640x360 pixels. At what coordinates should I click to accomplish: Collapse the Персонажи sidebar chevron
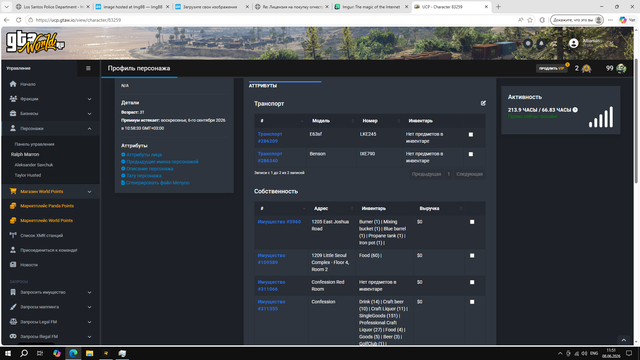(x=89, y=128)
